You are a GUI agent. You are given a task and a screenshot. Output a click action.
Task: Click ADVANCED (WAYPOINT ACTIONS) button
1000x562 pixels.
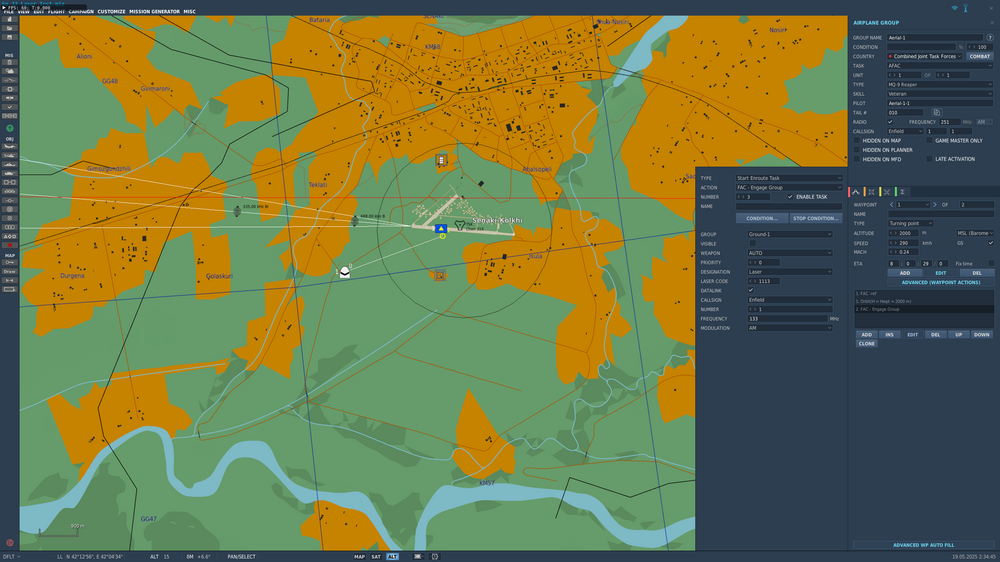pyautogui.click(x=941, y=282)
